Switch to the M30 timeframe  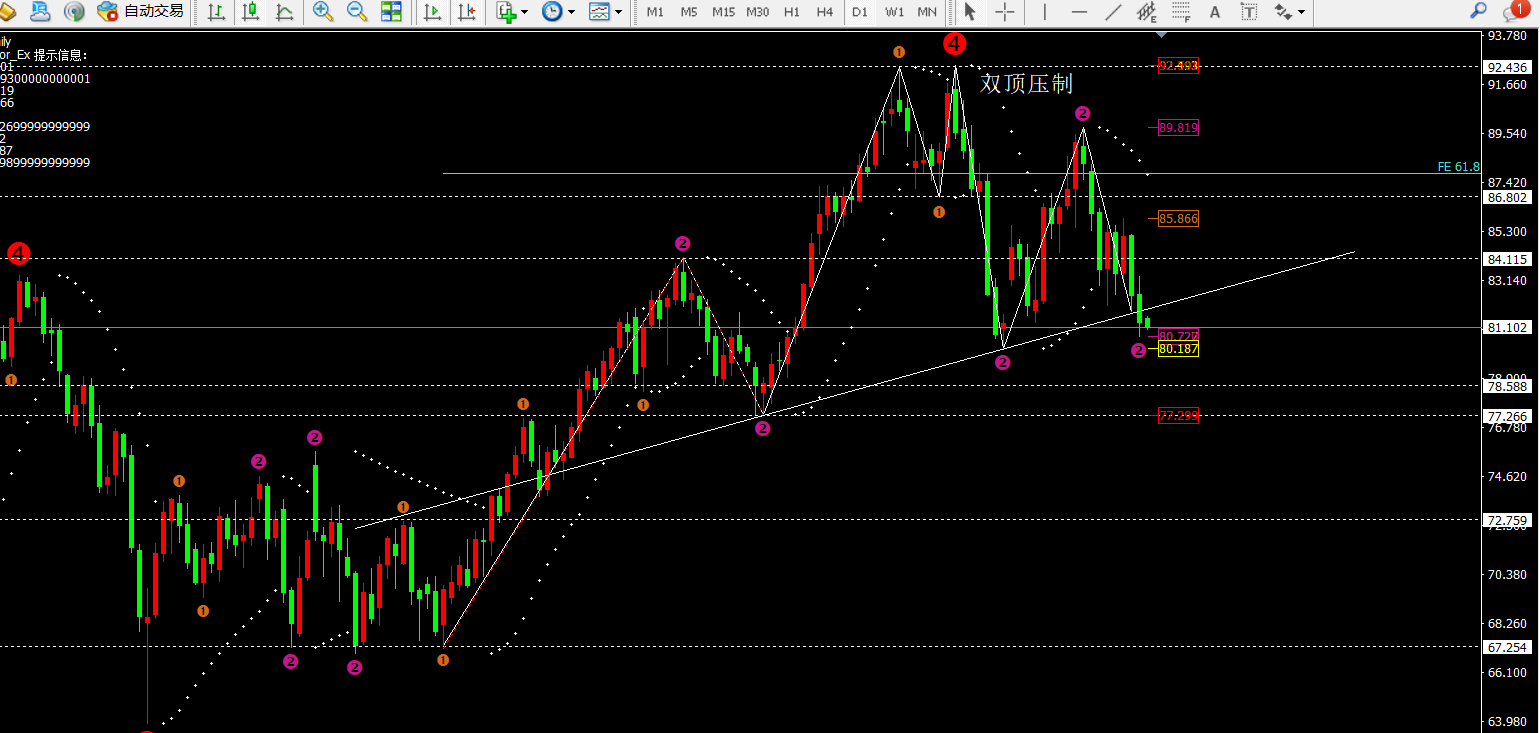click(x=758, y=12)
